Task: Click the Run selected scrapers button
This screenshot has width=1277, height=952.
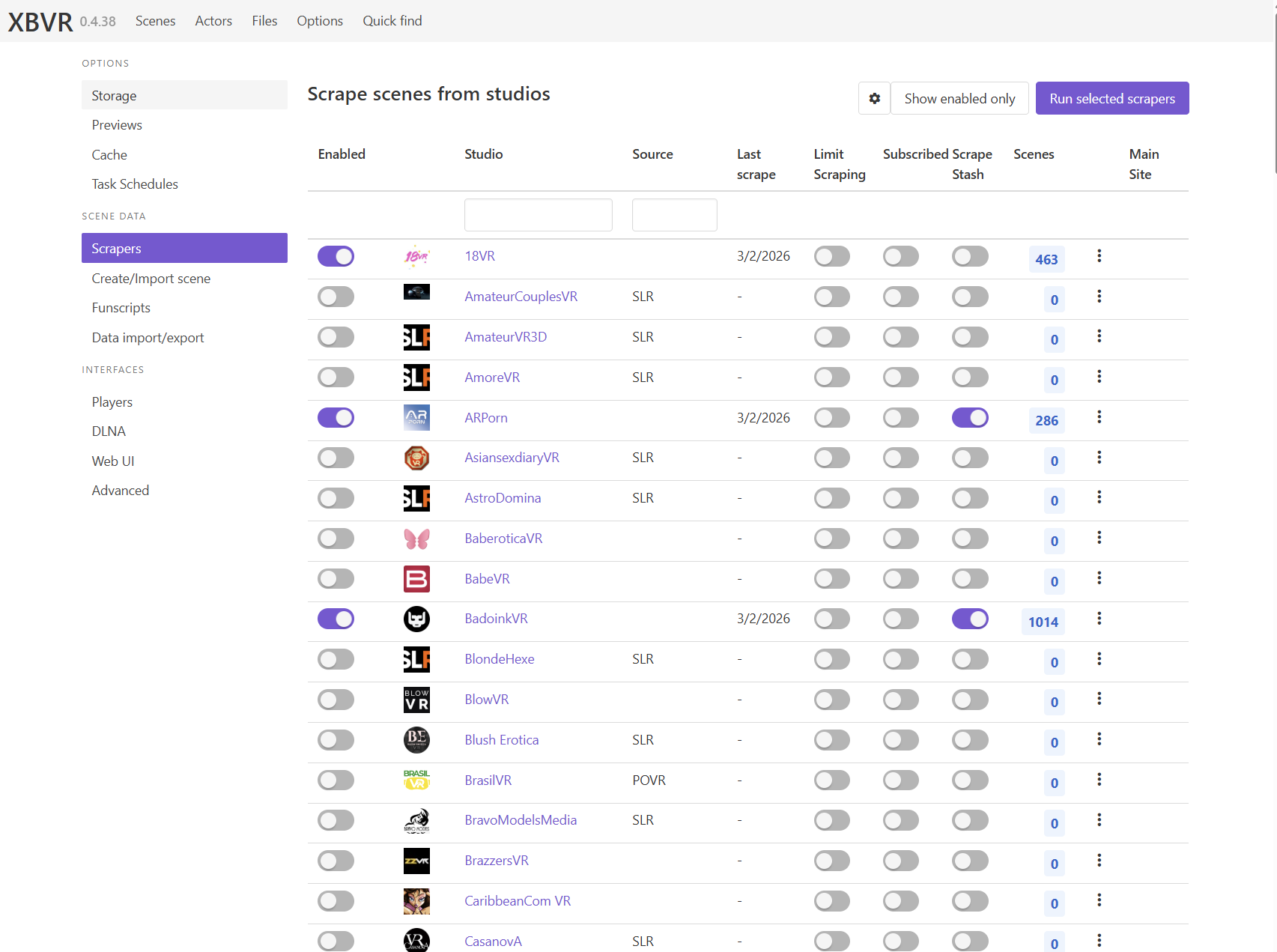Action: tap(1111, 98)
